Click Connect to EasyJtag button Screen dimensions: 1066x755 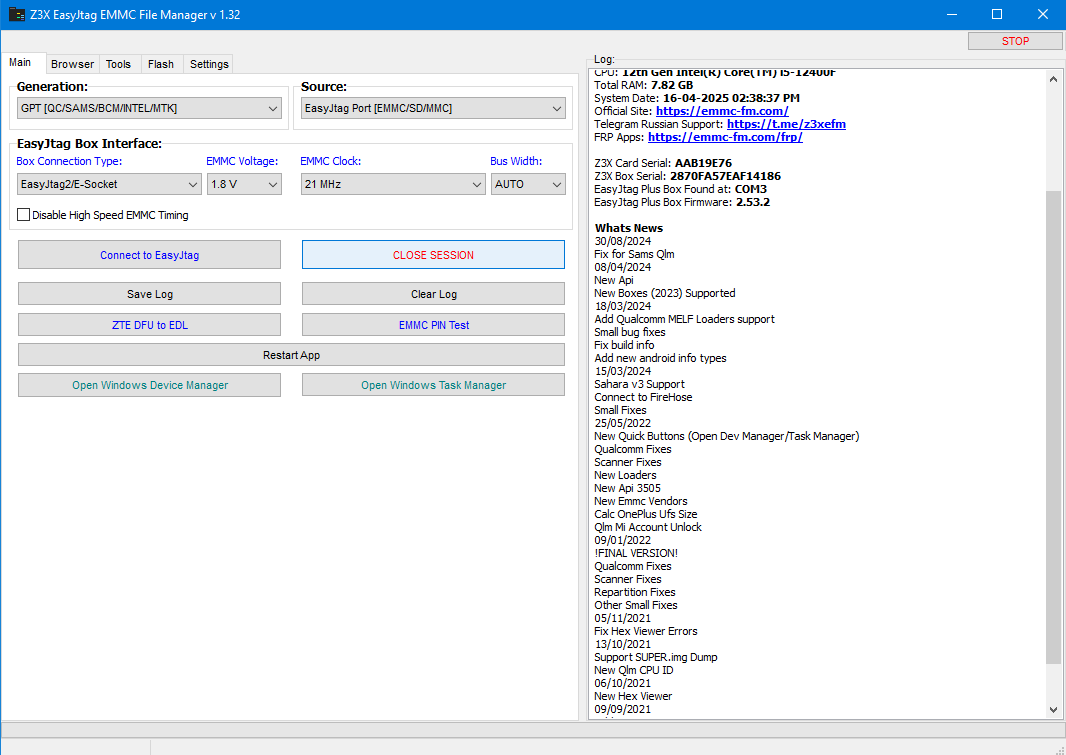150,255
